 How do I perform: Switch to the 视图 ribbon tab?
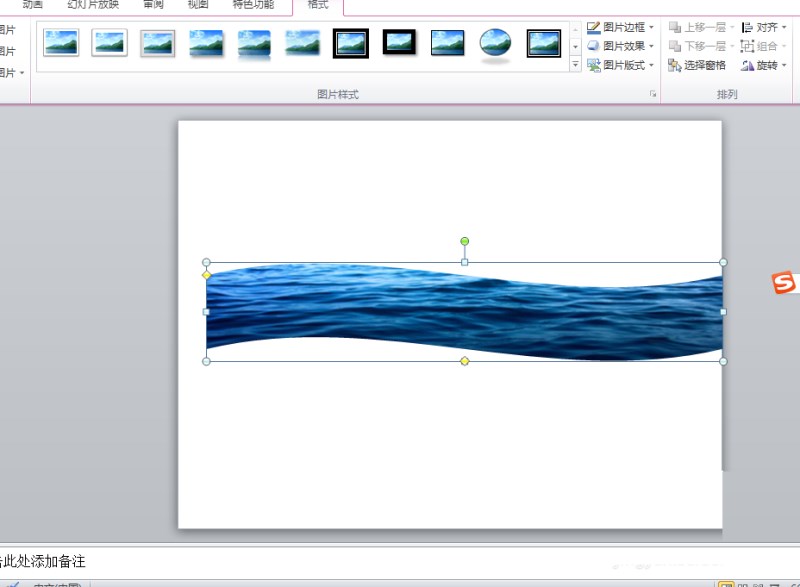198,5
